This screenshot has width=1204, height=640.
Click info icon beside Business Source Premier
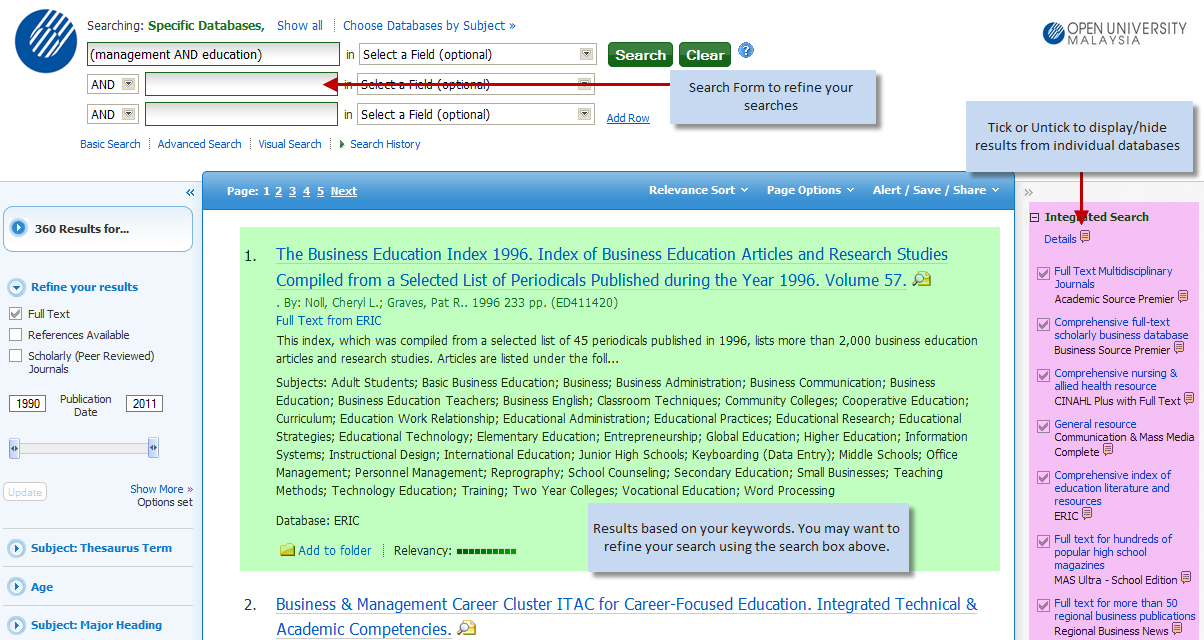[1179, 348]
